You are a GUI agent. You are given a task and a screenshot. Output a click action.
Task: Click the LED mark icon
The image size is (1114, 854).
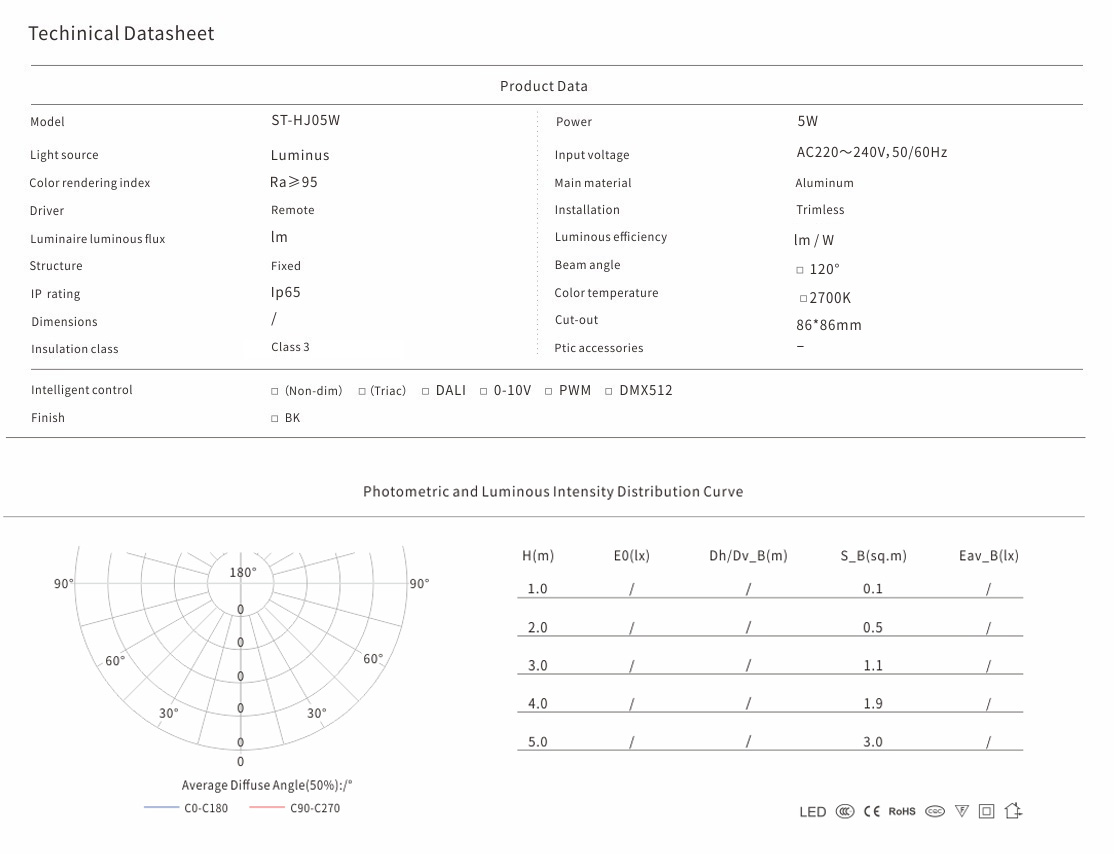click(812, 812)
